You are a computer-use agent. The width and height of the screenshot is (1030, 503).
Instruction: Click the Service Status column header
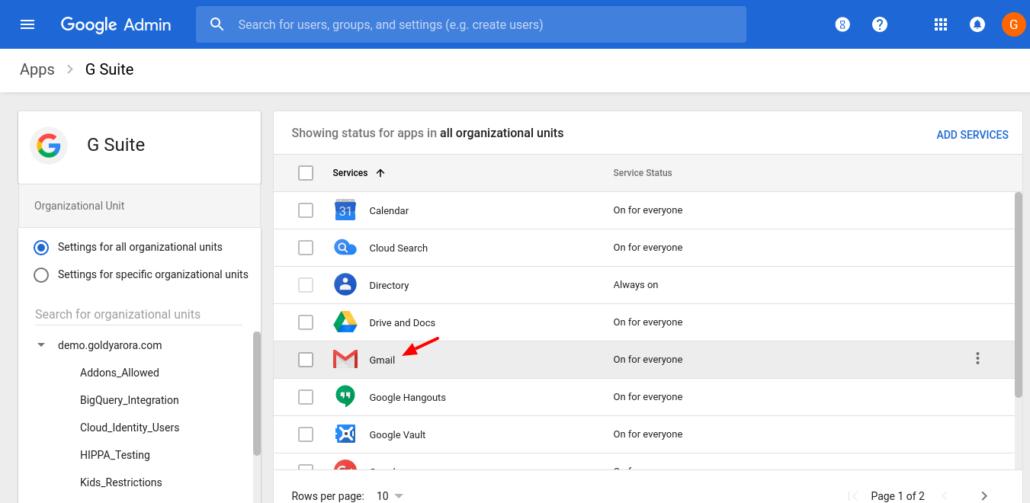[642, 173]
